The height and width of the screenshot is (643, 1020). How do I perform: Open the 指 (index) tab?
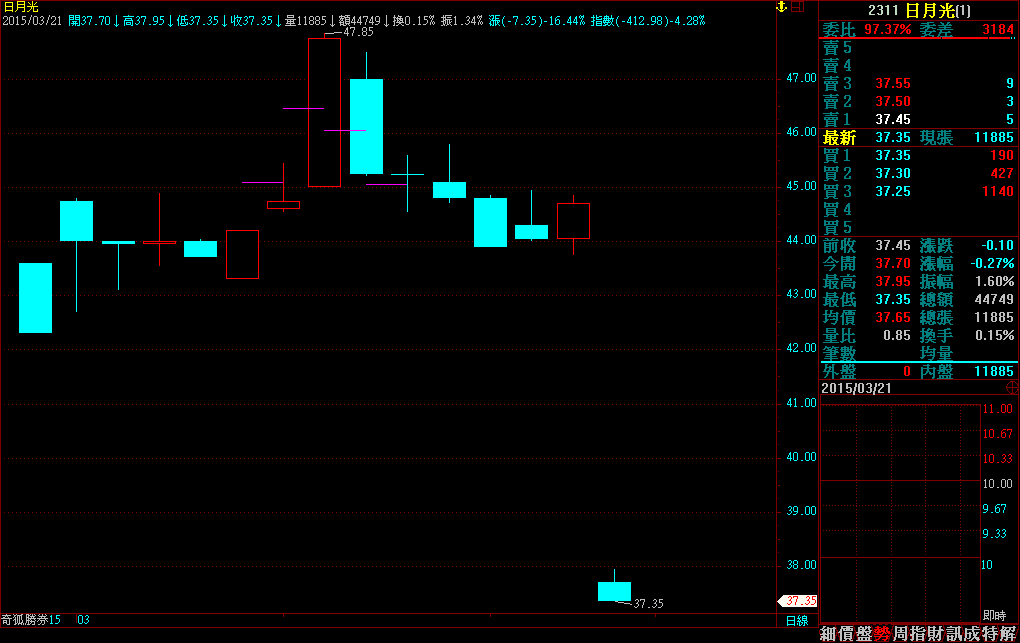[x=917, y=633]
